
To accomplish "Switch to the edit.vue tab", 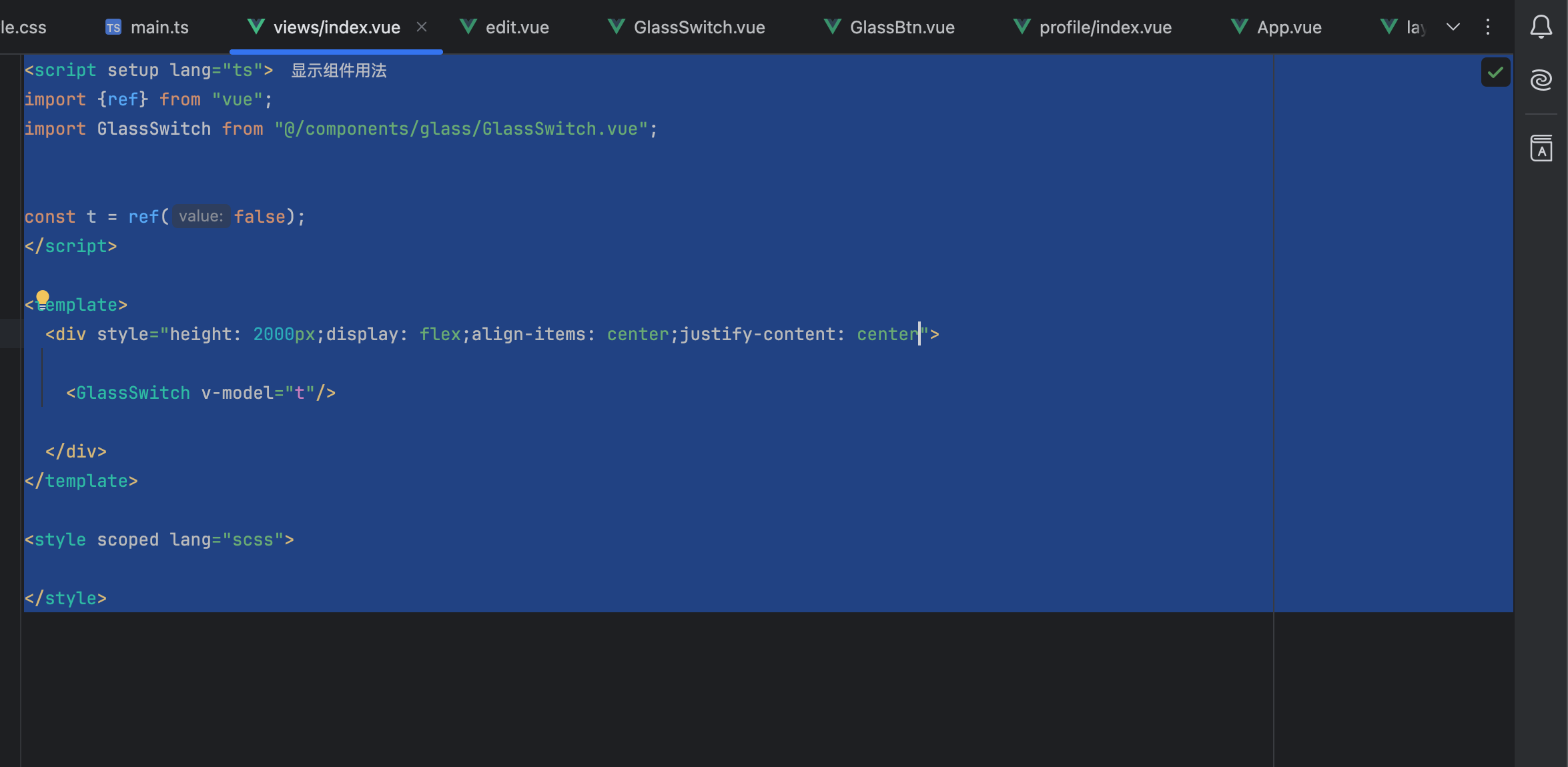I will (516, 27).
